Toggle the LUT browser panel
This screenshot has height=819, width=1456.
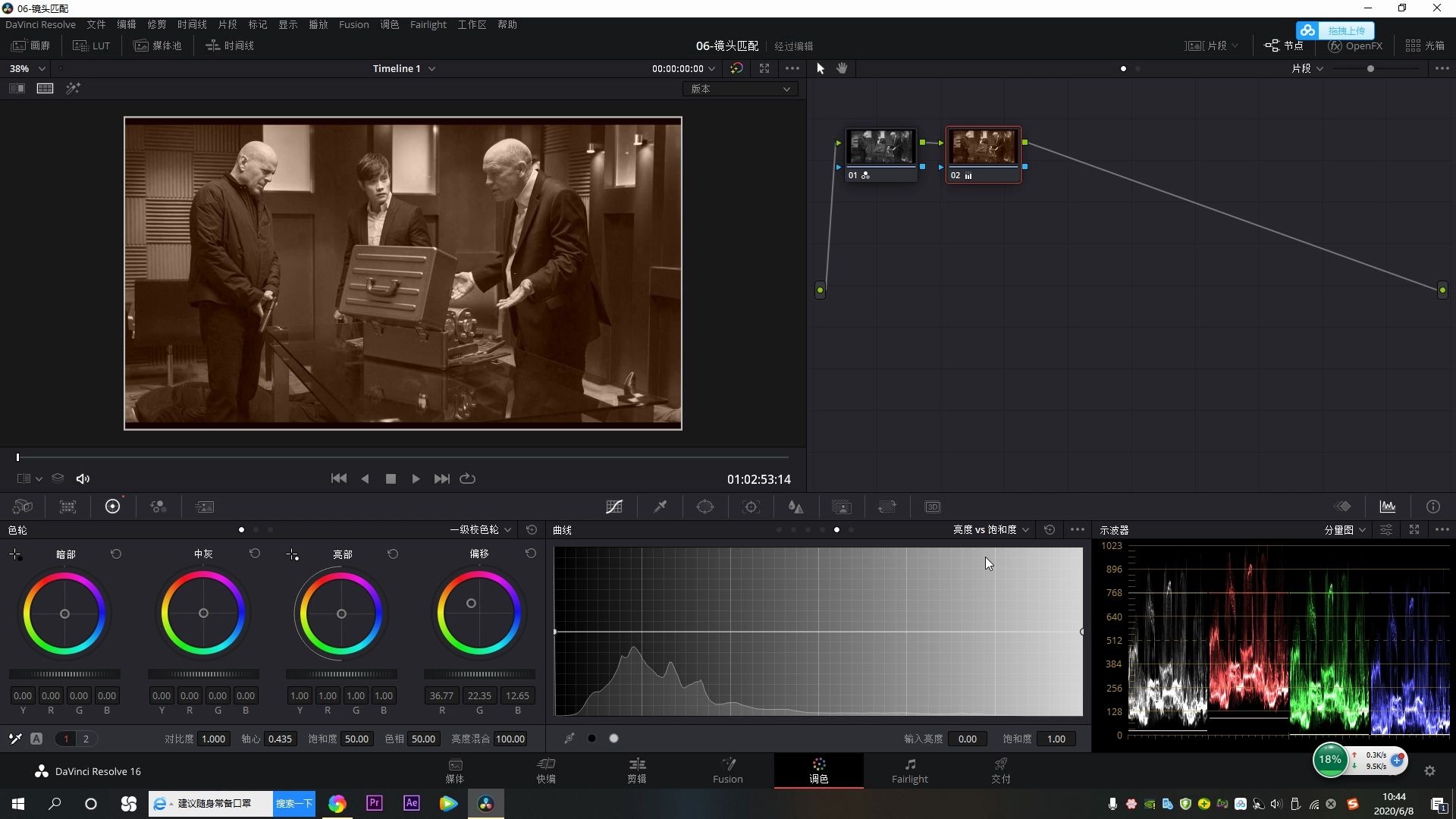[x=92, y=45]
